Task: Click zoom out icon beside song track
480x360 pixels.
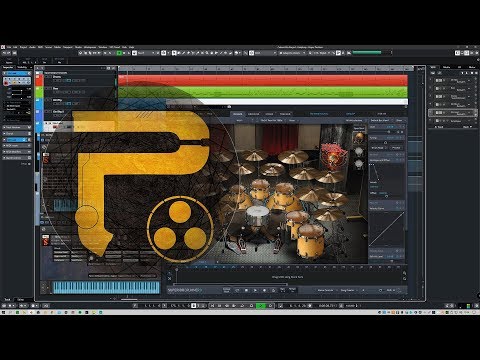Action: point(404,279)
